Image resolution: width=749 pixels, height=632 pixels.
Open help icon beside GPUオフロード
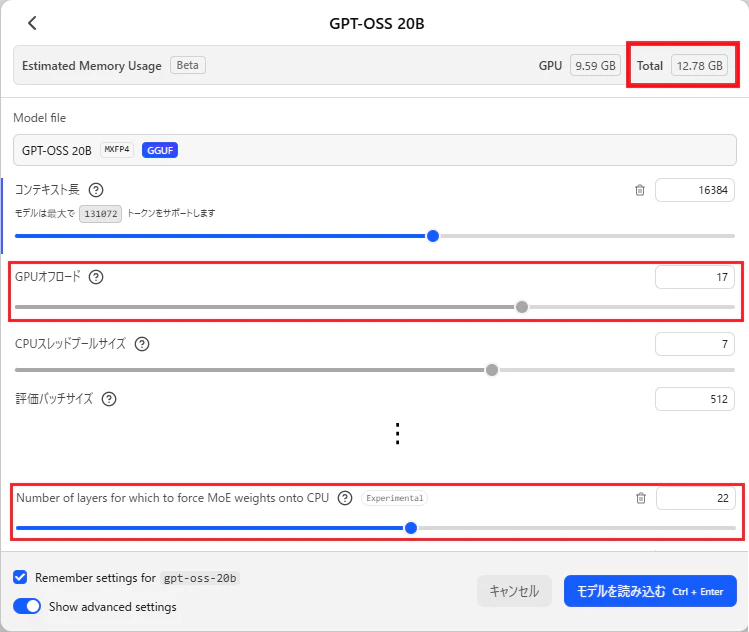coord(96,277)
